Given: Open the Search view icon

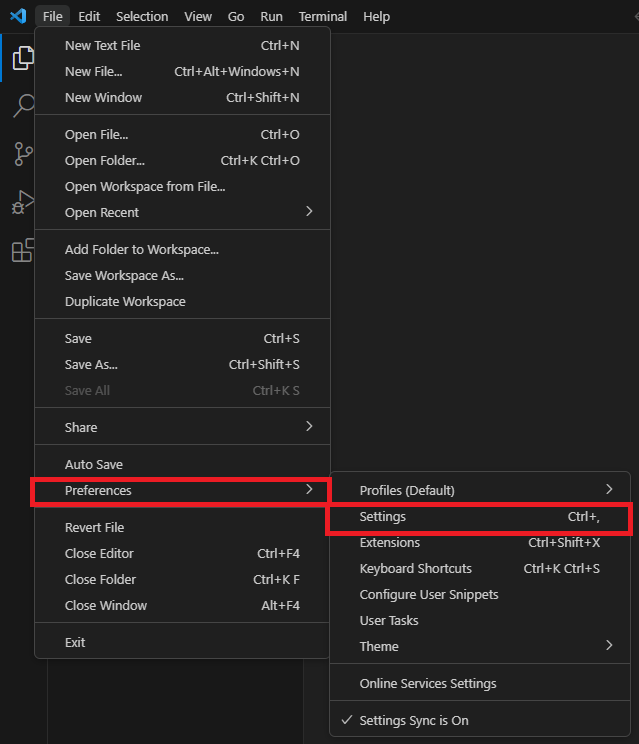Looking at the screenshot, I should (x=23, y=105).
